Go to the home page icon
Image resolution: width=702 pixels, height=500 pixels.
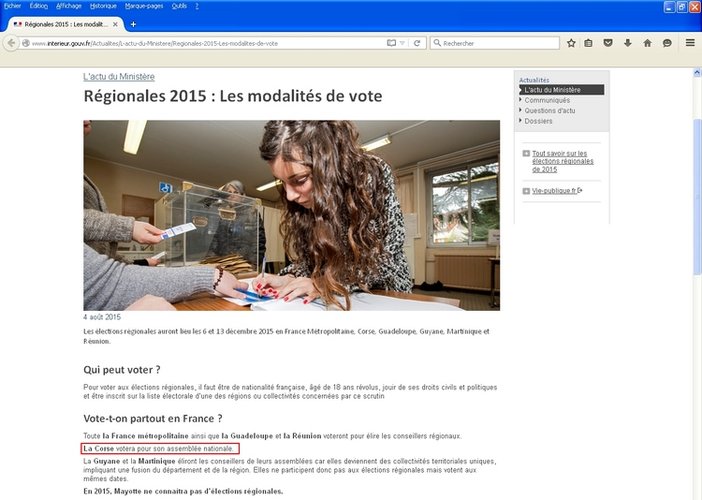pyautogui.click(x=647, y=43)
